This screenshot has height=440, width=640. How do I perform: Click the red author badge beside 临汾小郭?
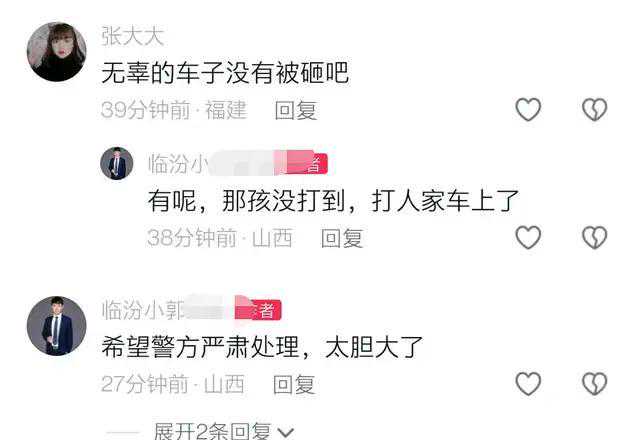258,310
